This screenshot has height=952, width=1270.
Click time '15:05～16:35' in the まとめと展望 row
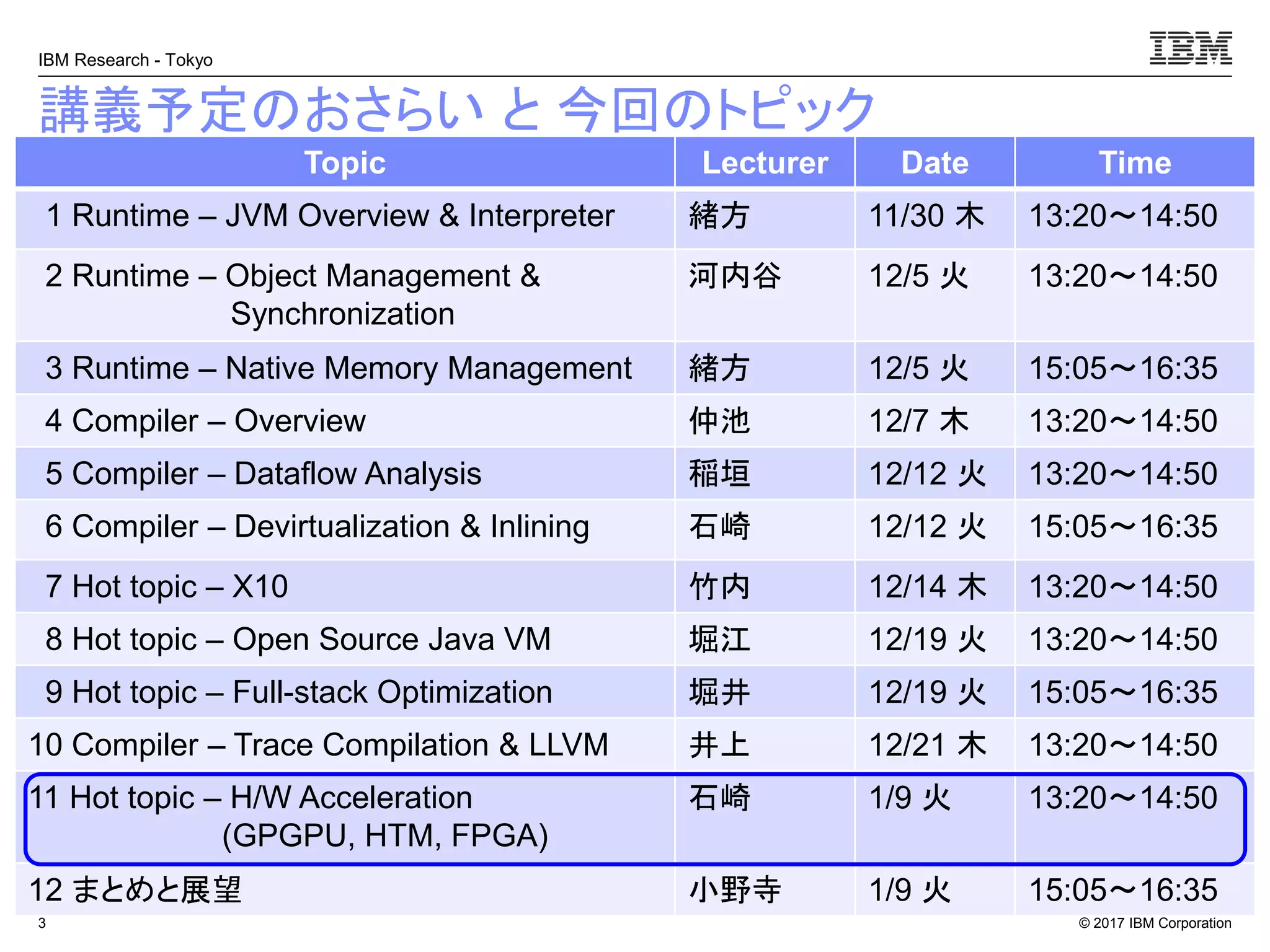point(1123,890)
